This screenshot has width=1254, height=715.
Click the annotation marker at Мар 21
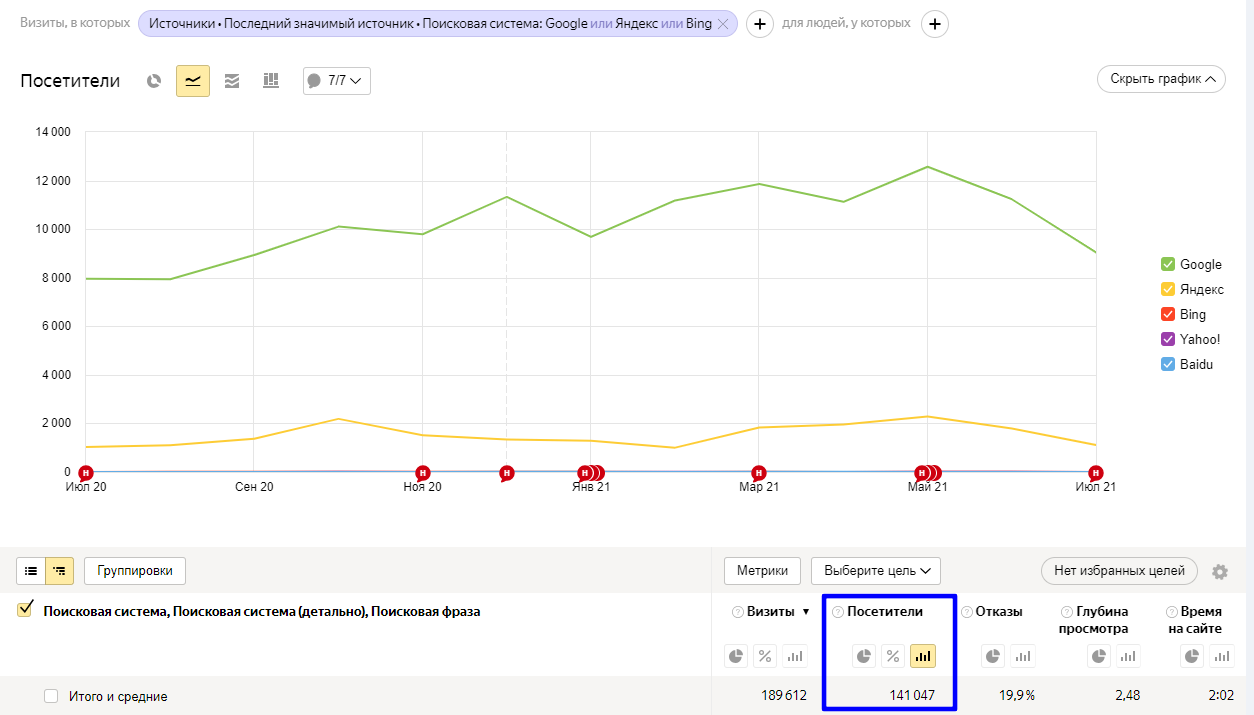759,472
